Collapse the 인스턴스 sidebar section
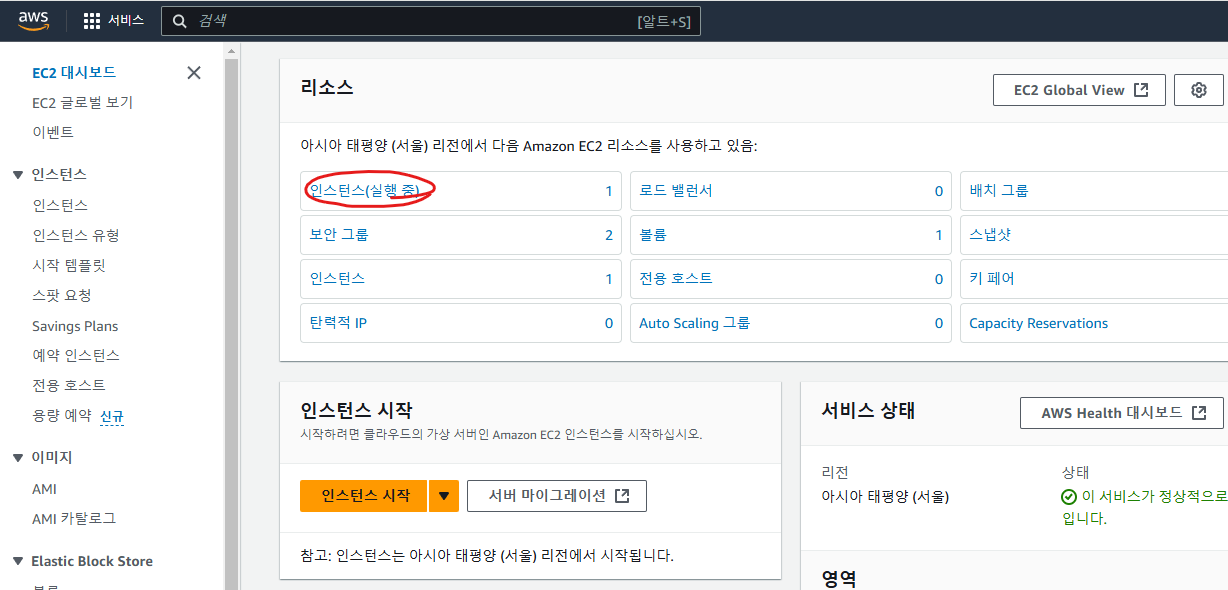 [17, 175]
